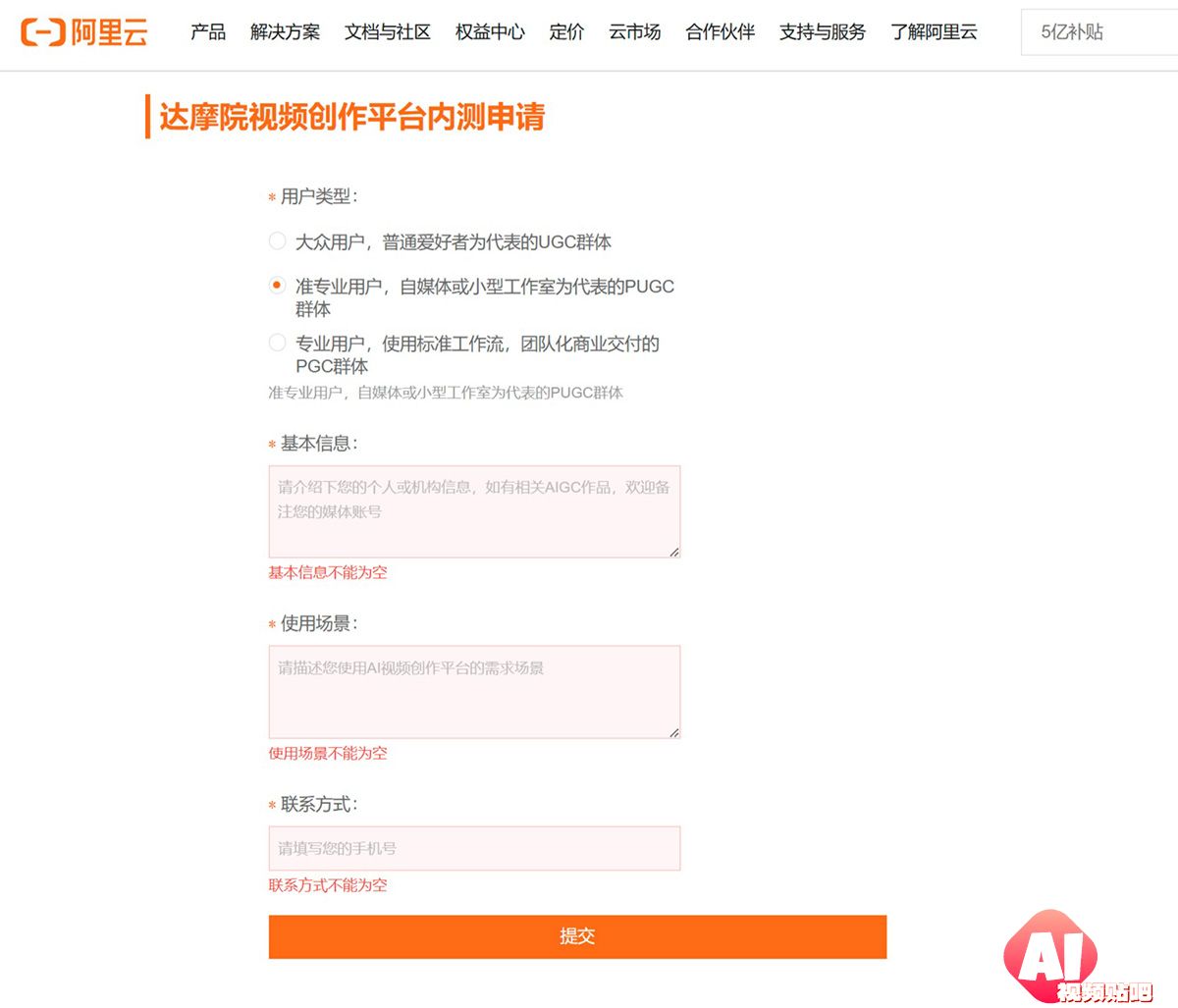Click the resize handle of 基本信息 textarea
Viewport: 1178px width, 1008px height.
click(674, 552)
